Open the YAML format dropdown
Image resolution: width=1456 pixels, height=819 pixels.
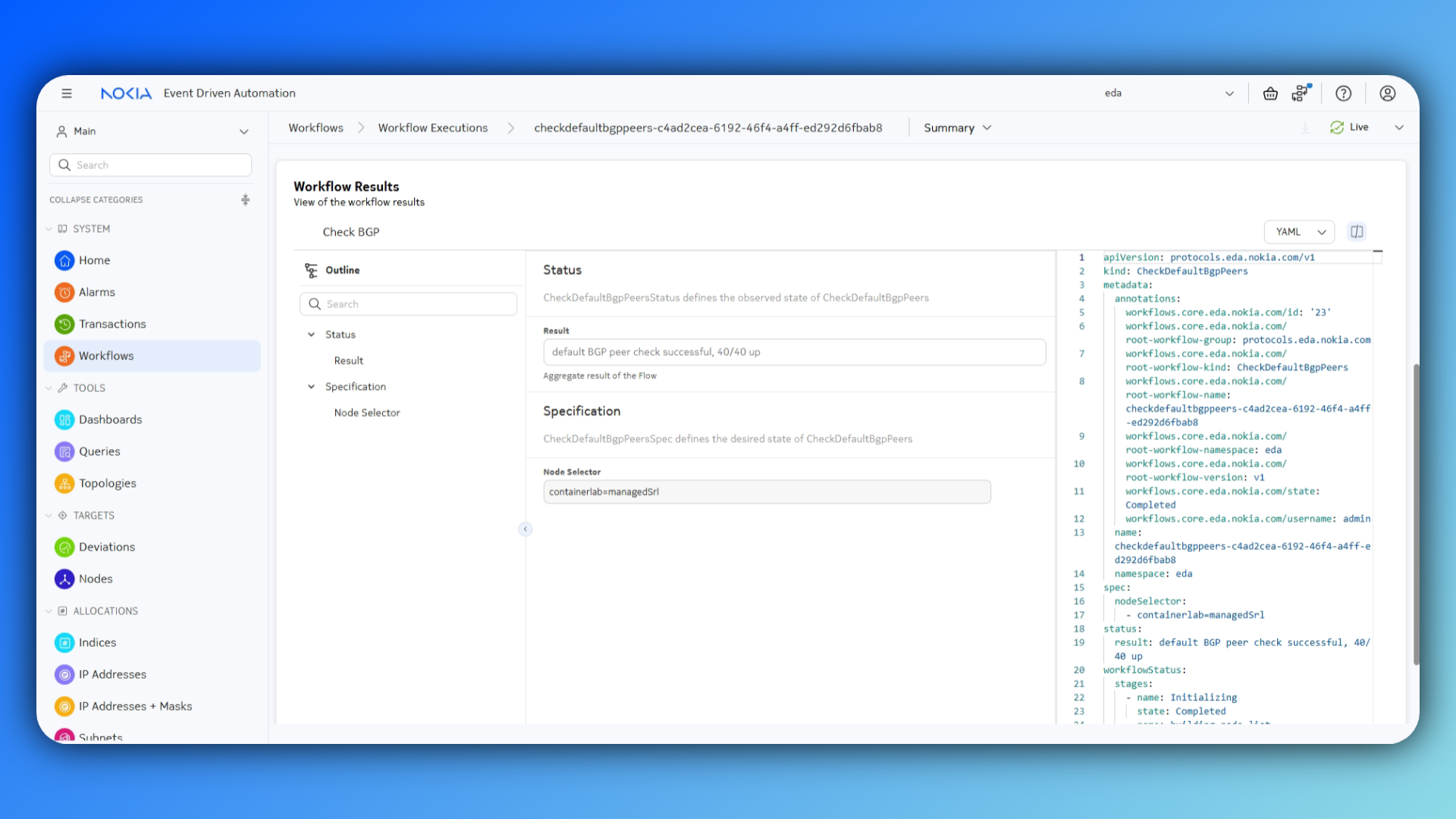tap(1300, 231)
